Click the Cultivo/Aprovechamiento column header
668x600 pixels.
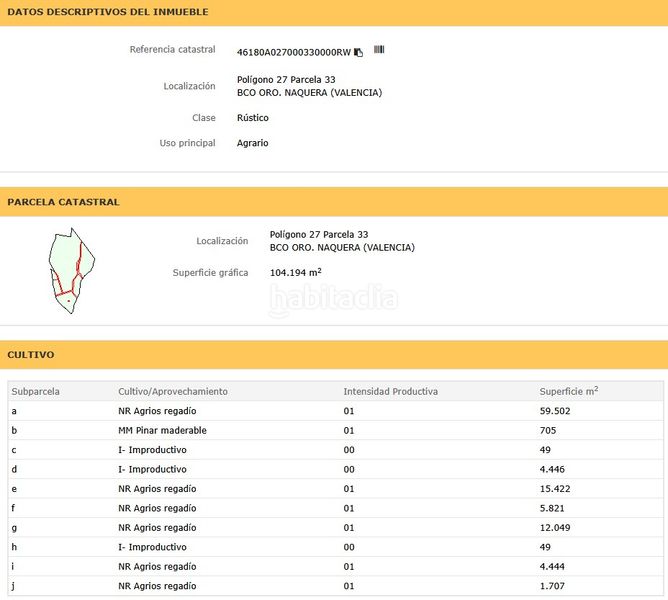pos(173,391)
